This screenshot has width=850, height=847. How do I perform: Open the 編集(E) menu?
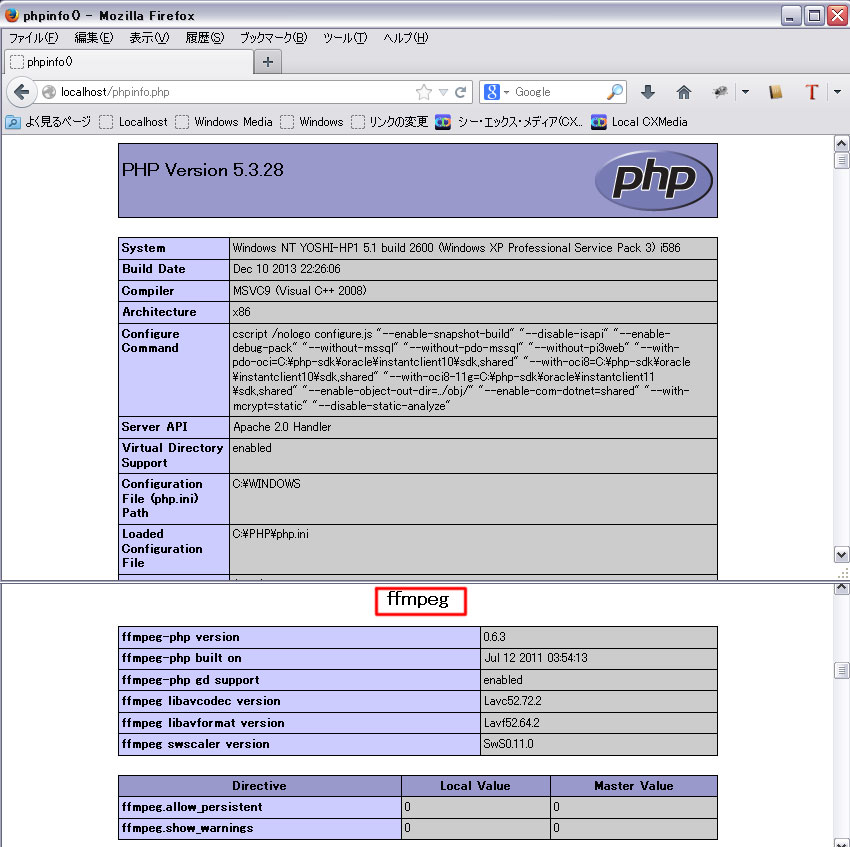click(94, 38)
